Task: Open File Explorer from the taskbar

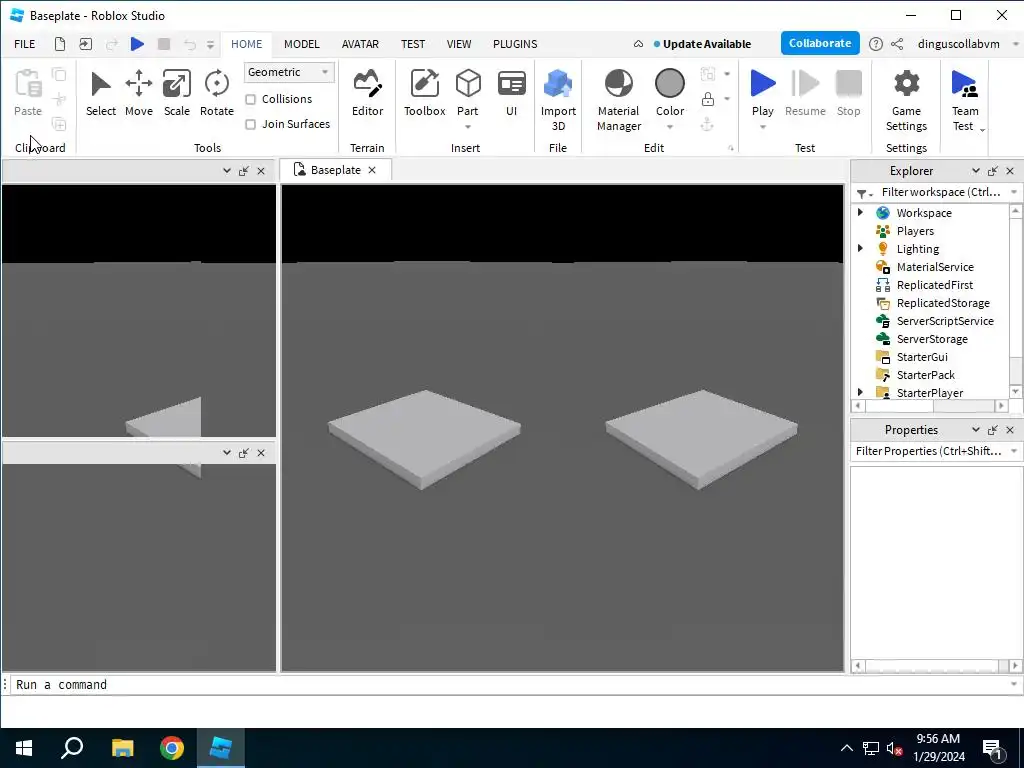Action: [x=122, y=748]
